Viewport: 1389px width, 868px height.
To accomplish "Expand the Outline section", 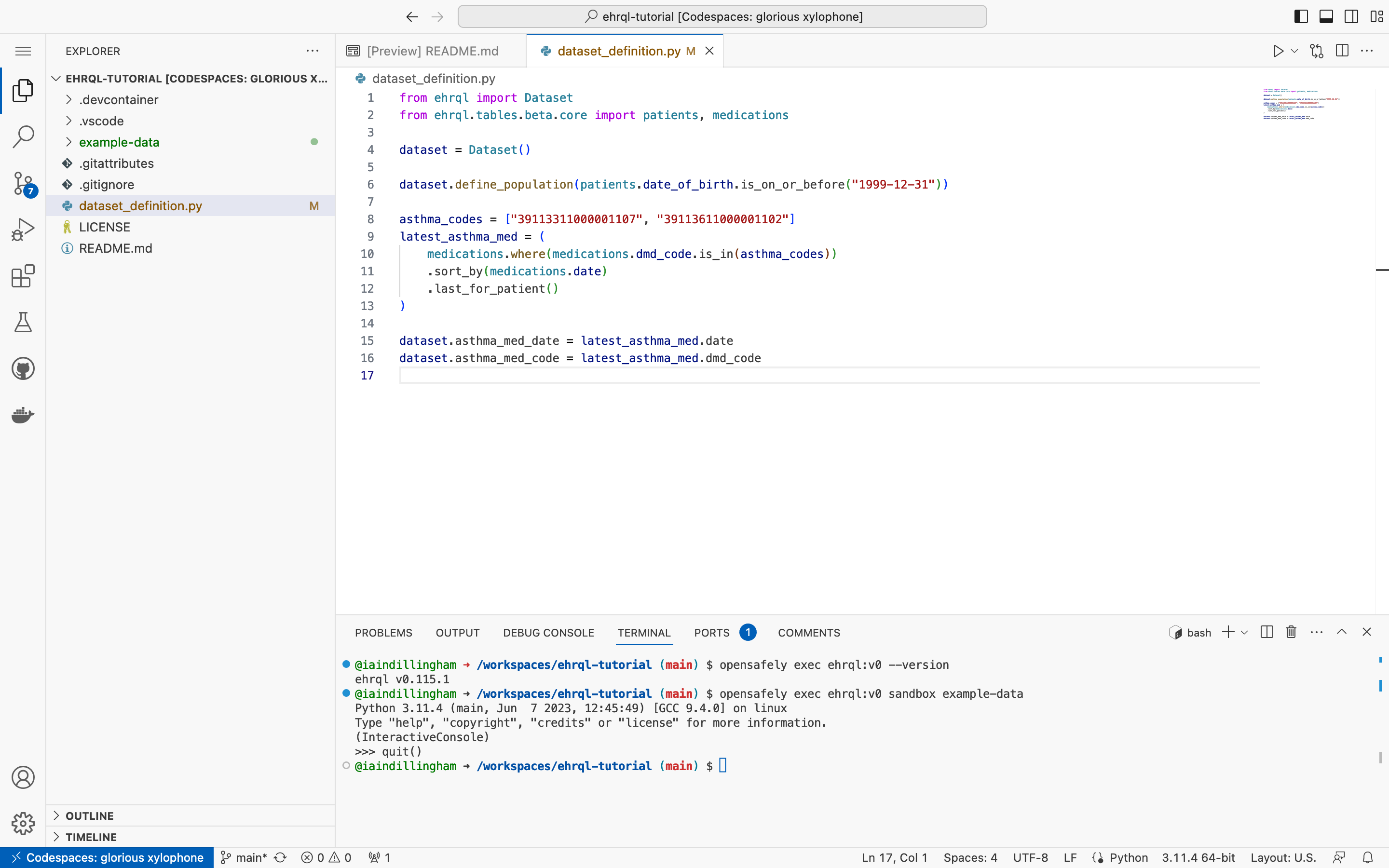I will 190,816.
